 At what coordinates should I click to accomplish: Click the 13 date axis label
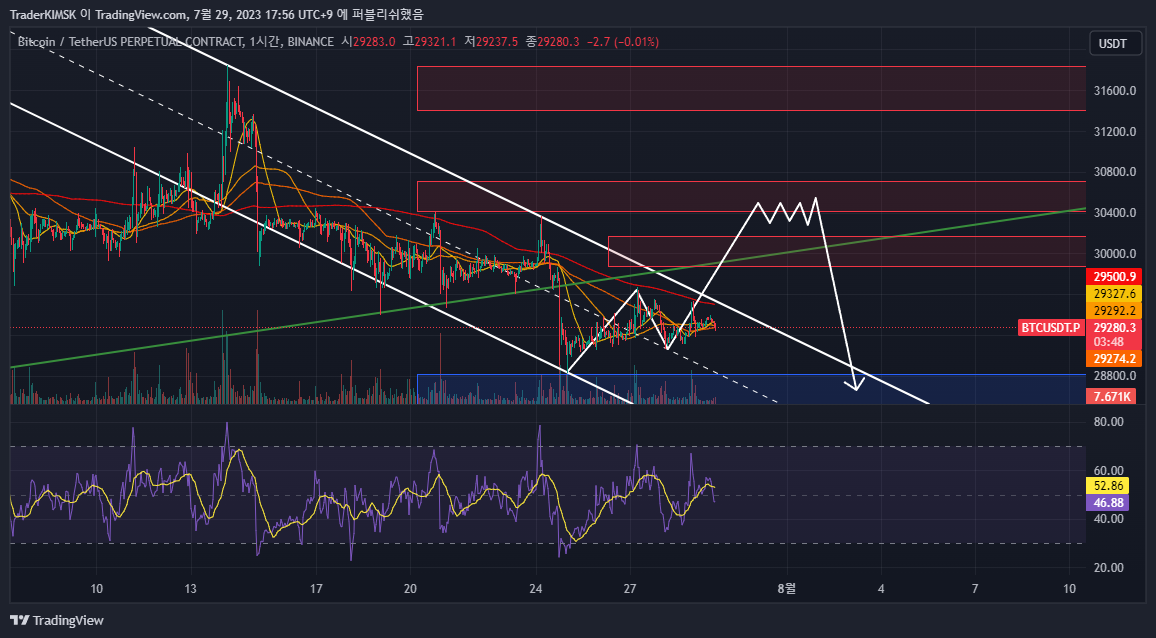coord(191,589)
